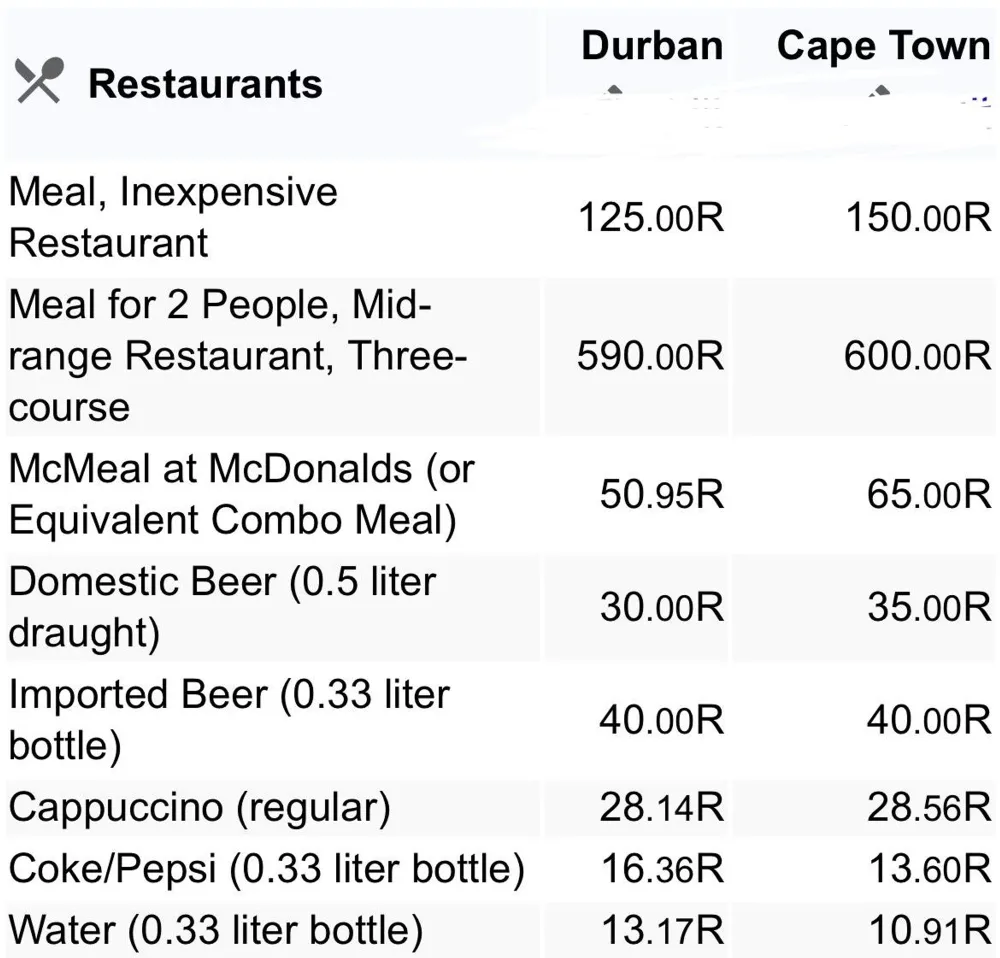Image resolution: width=1000 pixels, height=958 pixels.
Task: Click Durban price 125.00R for inexpensive meal
Action: pos(651,217)
